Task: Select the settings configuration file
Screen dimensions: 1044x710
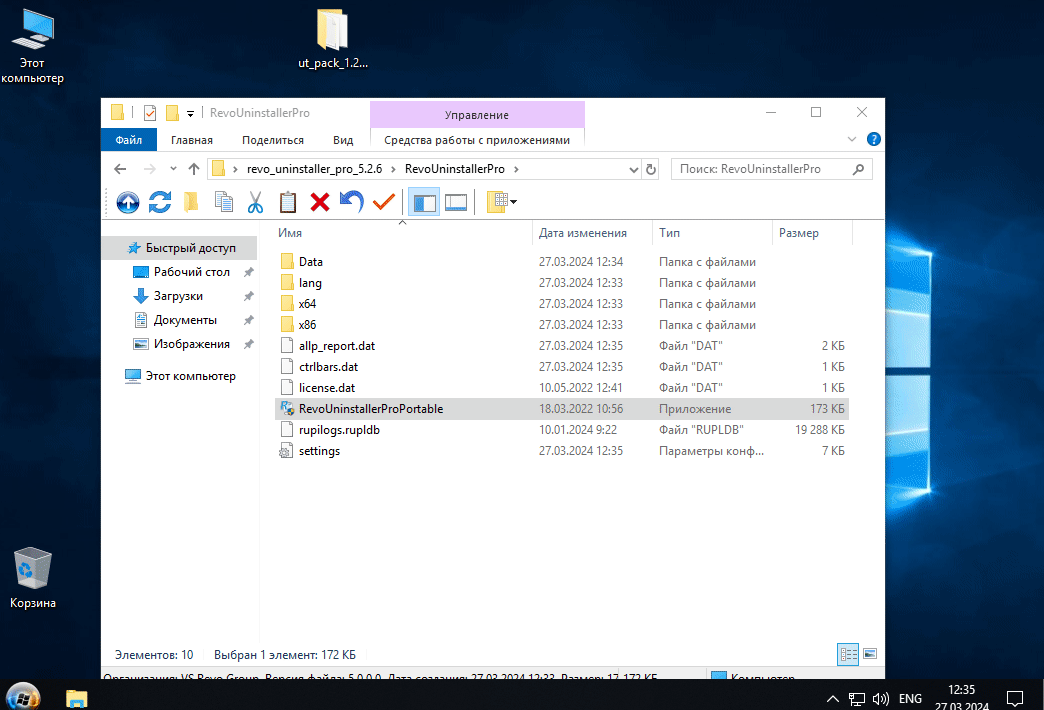Action: click(562, 451)
